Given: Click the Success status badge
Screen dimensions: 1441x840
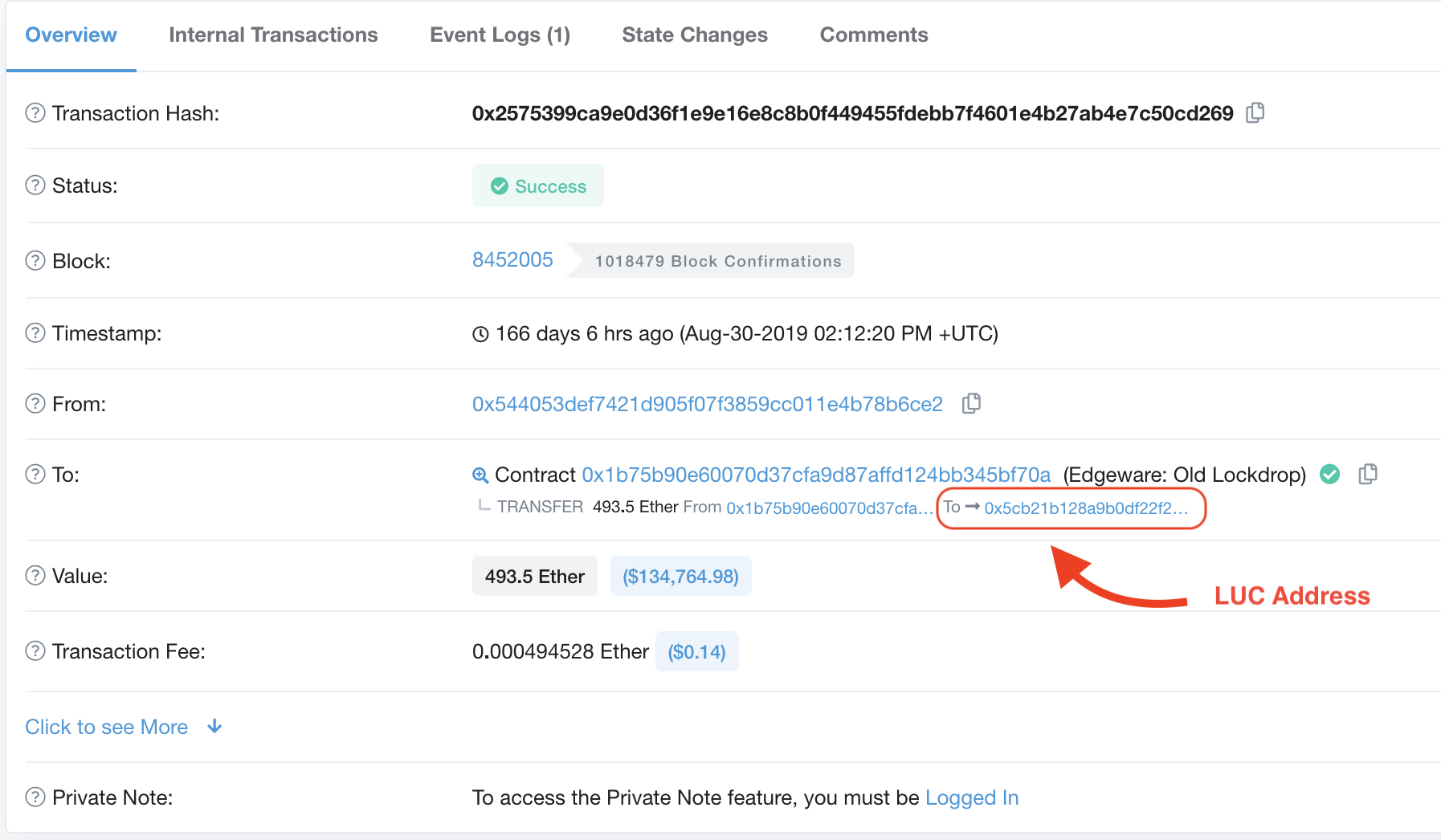Looking at the screenshot, I should (x=537, y=186).
